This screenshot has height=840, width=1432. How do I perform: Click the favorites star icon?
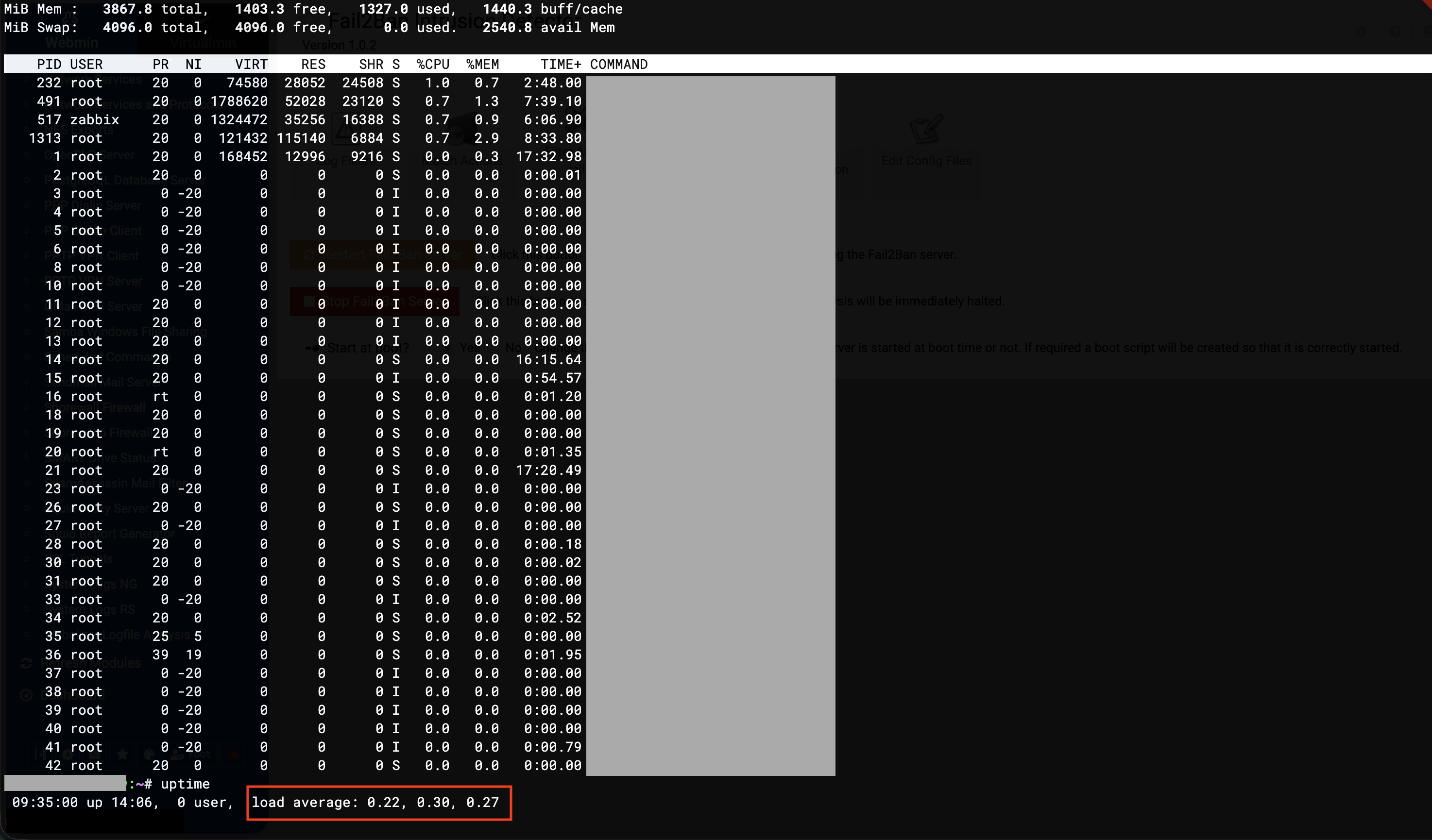[122, 754]
